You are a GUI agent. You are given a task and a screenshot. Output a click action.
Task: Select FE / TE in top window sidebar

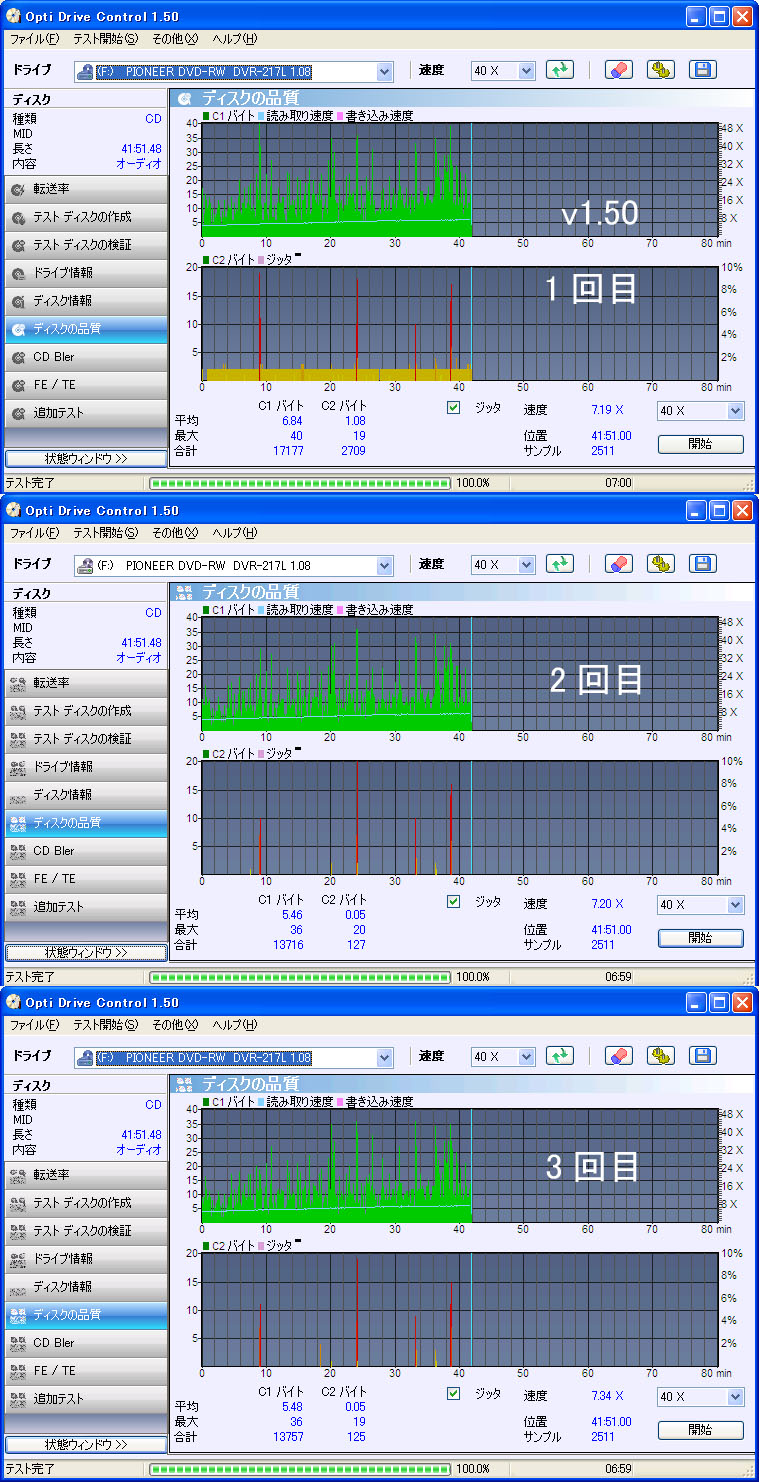point(86,385)
